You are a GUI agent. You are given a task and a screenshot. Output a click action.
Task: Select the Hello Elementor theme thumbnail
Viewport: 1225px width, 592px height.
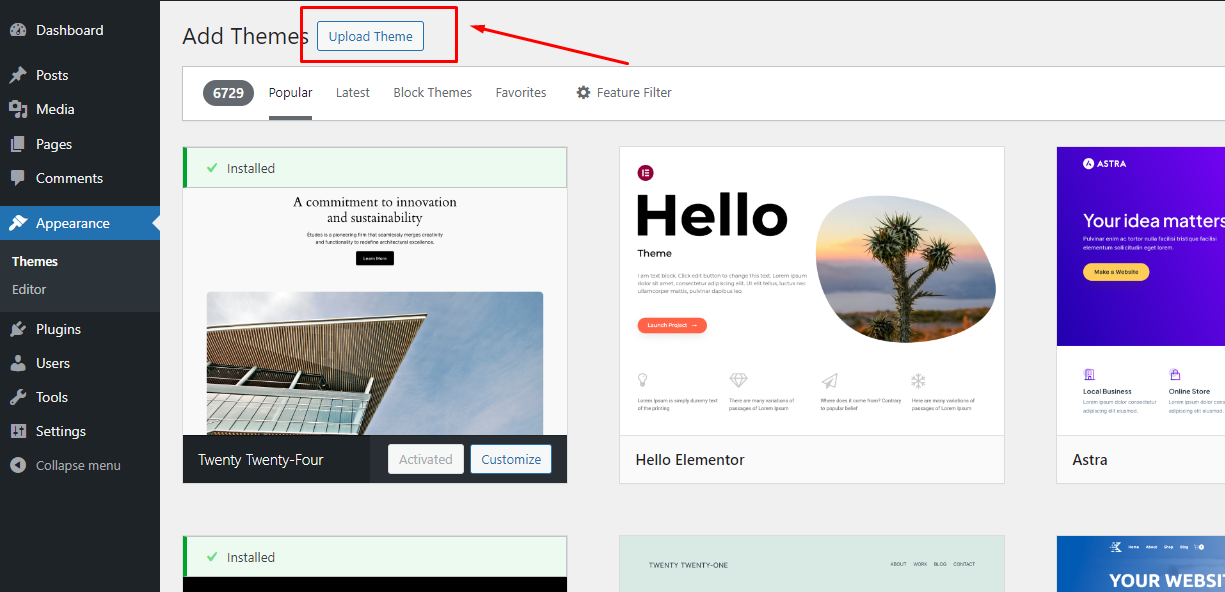coord(811,291)
